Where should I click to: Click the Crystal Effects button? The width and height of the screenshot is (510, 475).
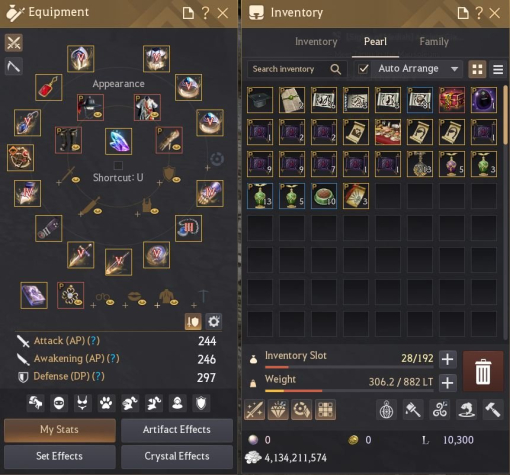177,456
